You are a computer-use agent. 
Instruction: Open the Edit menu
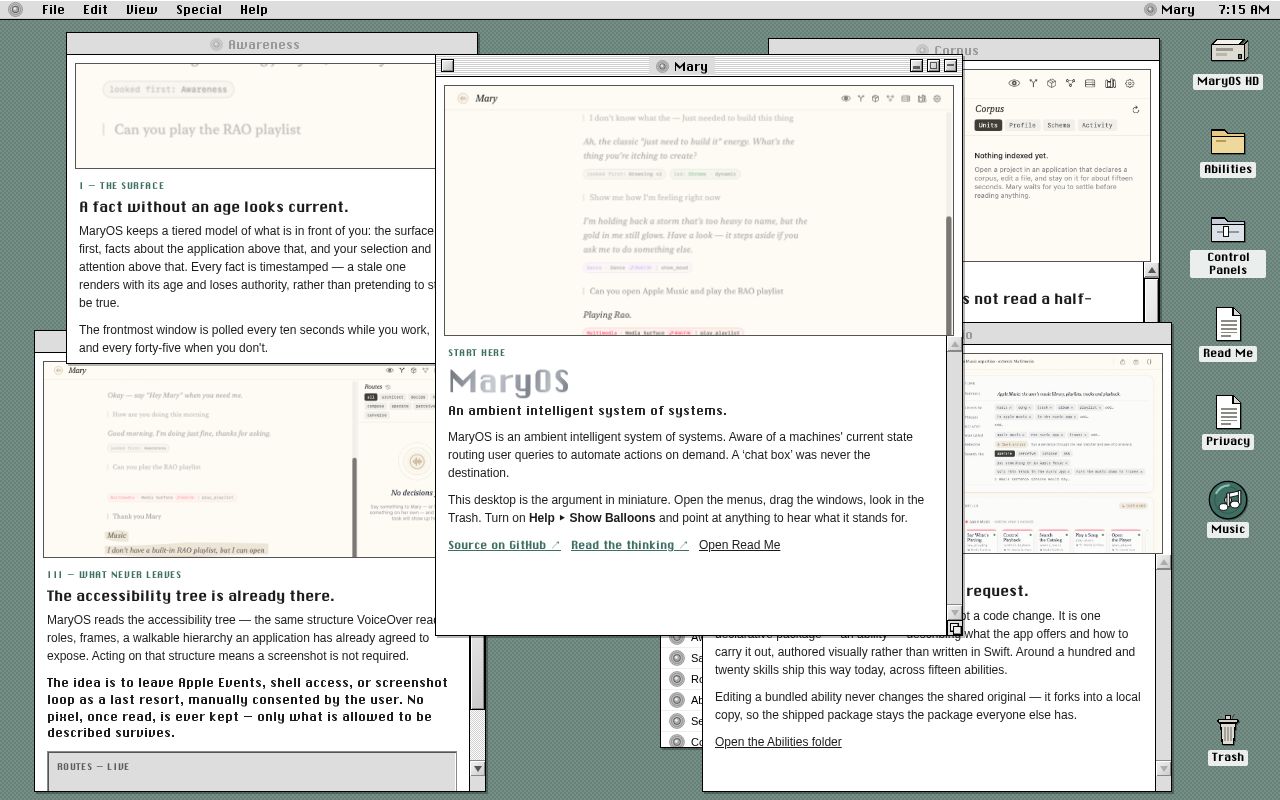tap(95, 9)
